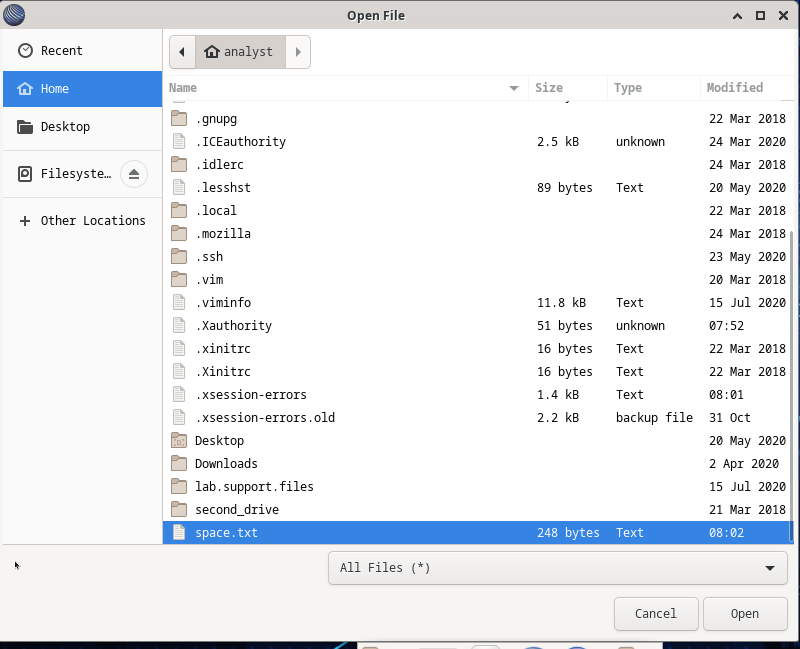Viewport: 800px width, 649px height.
Task: Click the 248 bytes size value
Action: click(568, 532)
